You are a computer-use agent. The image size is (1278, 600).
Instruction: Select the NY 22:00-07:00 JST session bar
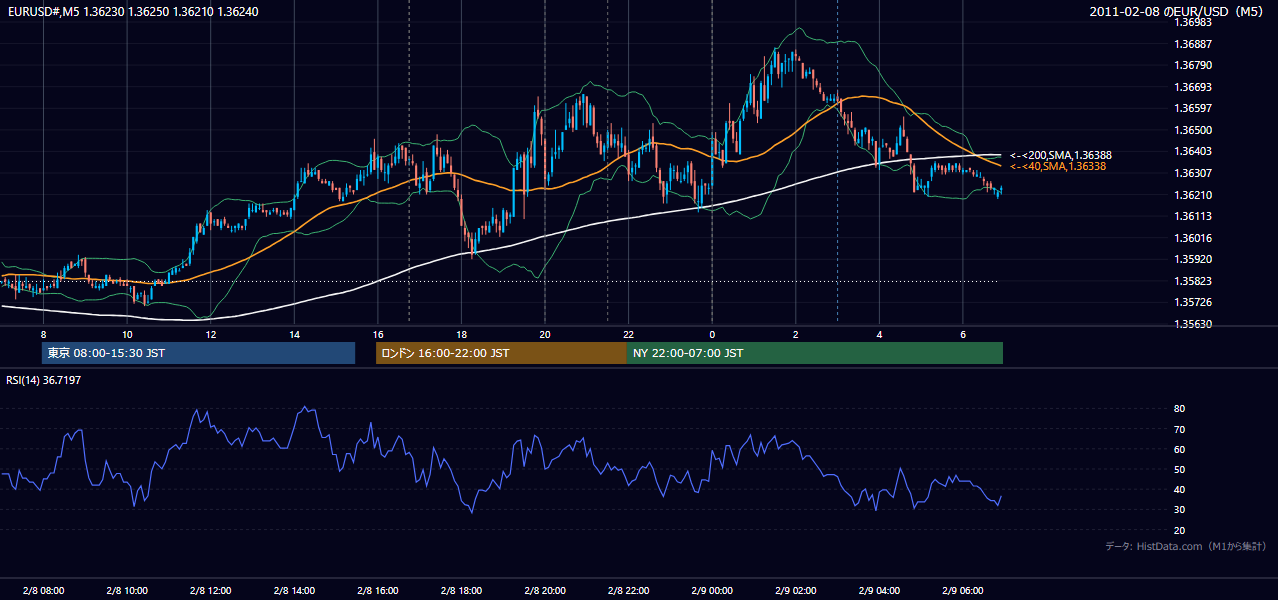point(814,353)
